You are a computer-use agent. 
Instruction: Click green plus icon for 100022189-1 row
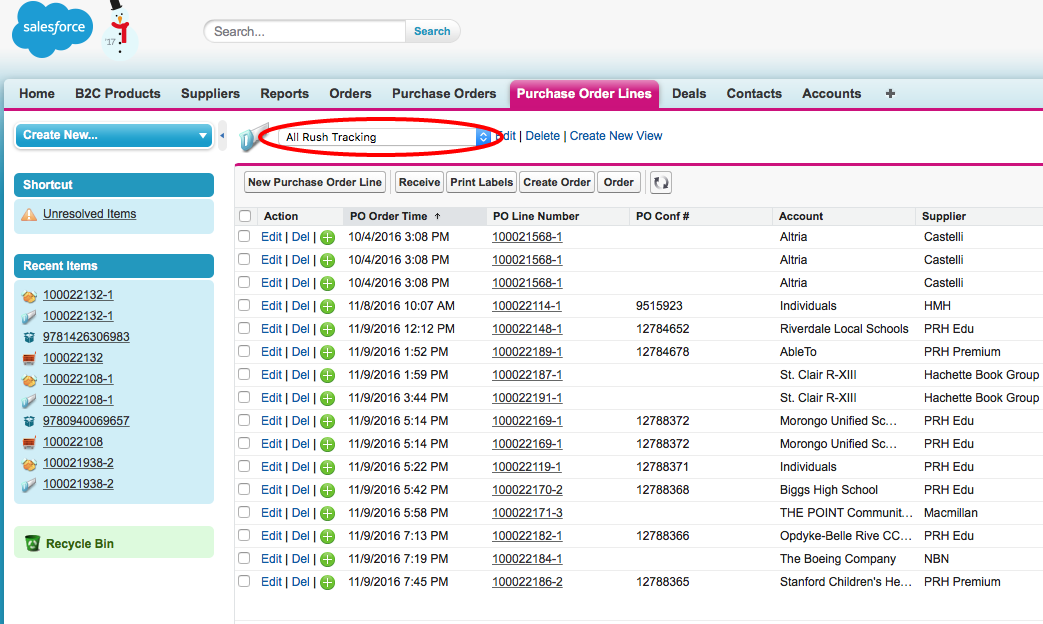click(327, 353)
